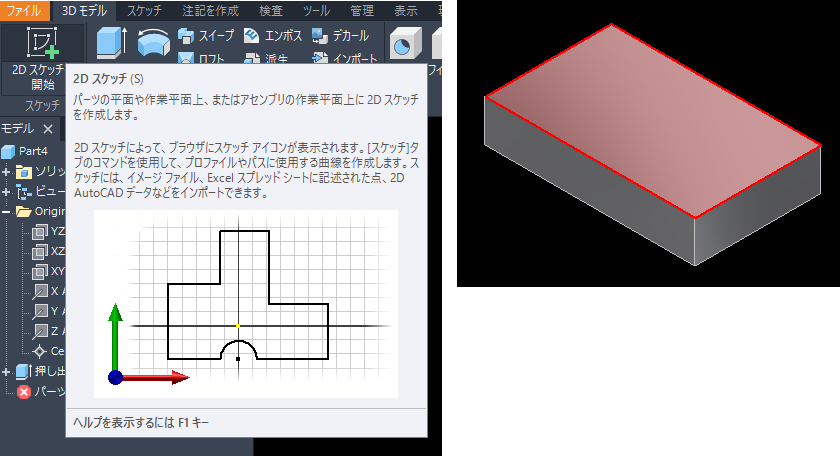This screenshot has height=456, width=840.
Task: Select the 押し出し extrusion feature node
Action: pos(40,371)
